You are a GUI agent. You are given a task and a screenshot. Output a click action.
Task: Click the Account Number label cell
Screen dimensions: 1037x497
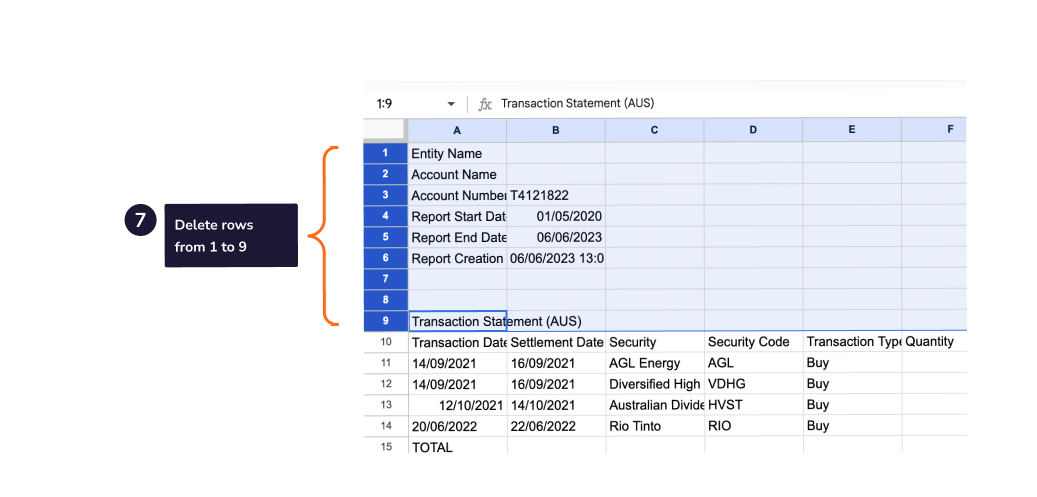point(458,195)
